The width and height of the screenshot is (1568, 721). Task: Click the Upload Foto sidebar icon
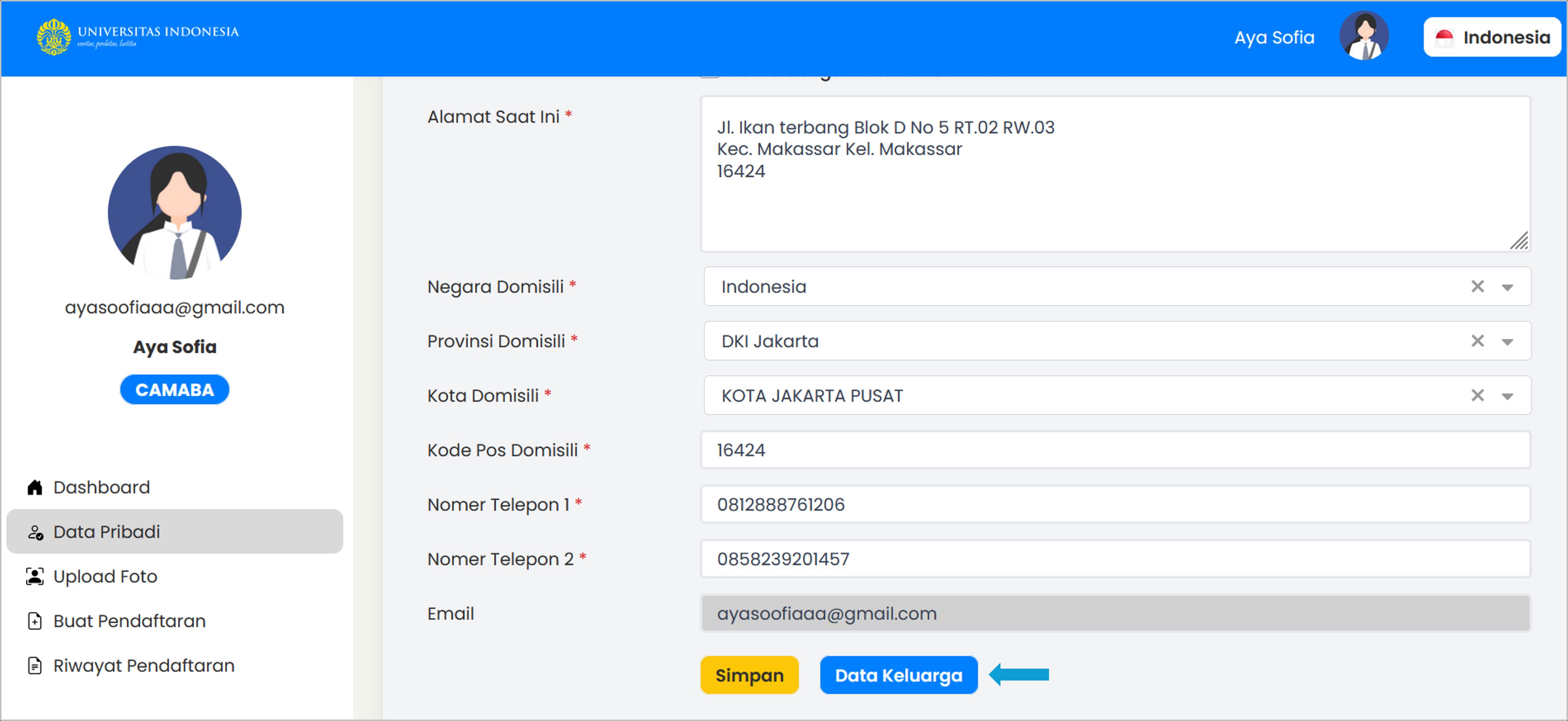coord(35,576)
